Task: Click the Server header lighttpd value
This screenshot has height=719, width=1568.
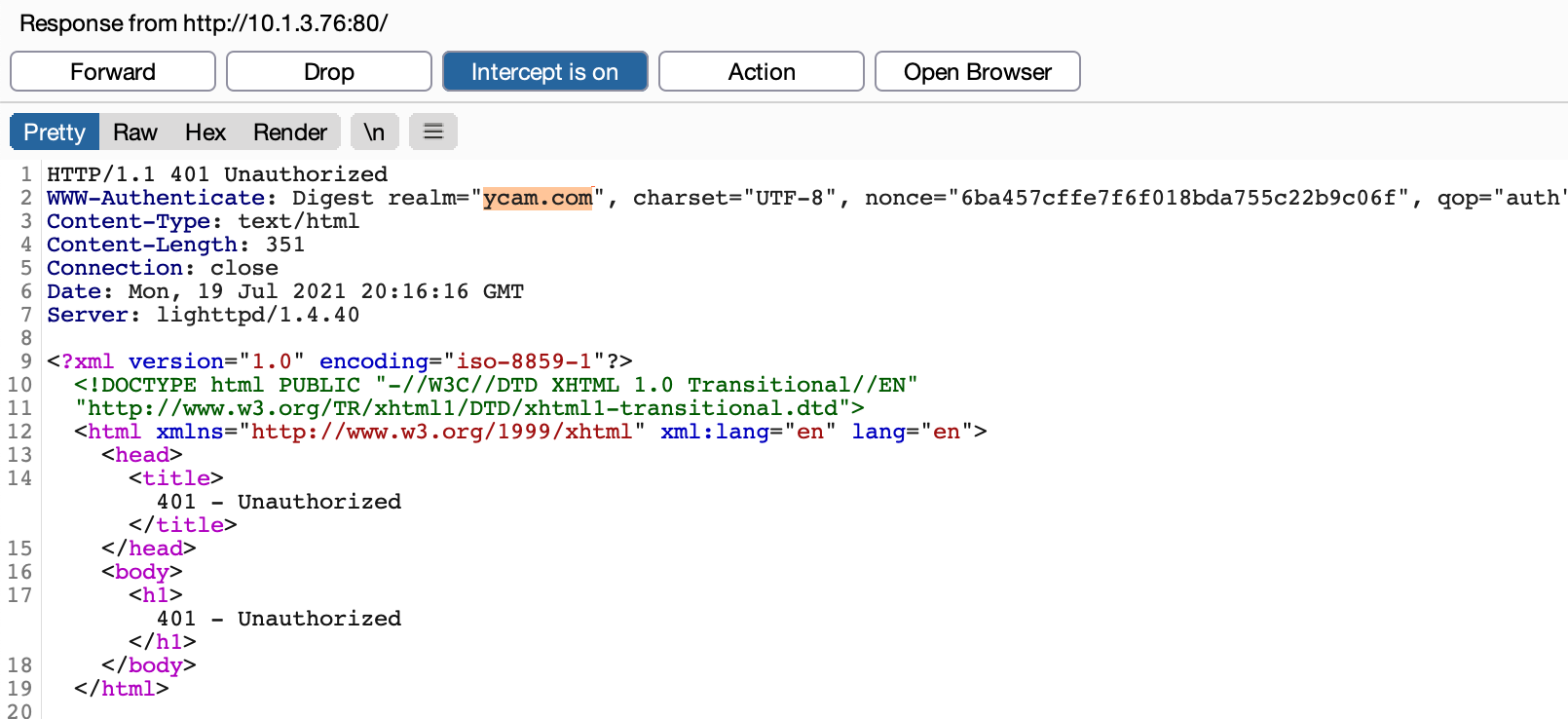Action: [x=258, y=315]
